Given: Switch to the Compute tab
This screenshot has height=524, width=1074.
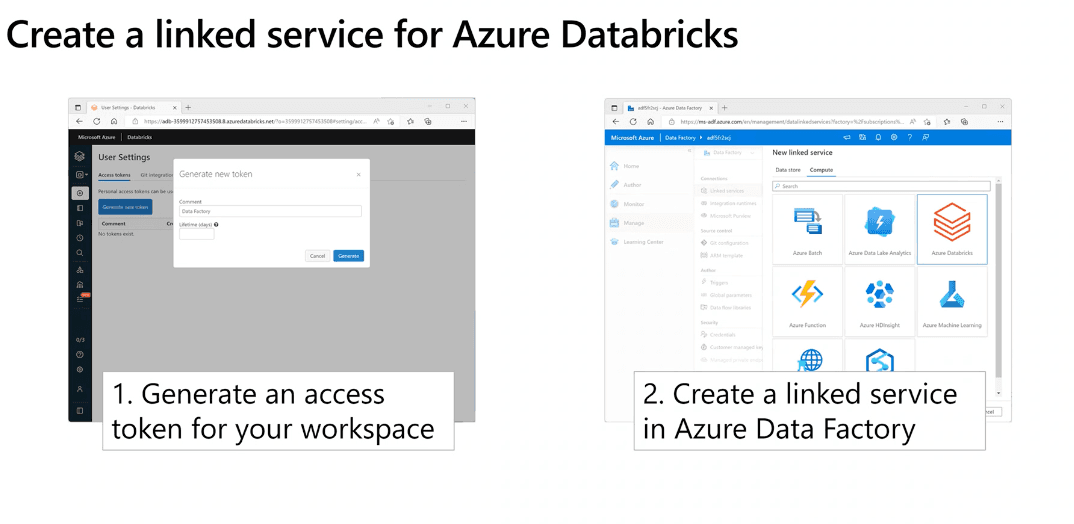Looking at the screenshot, I should 821,170.
